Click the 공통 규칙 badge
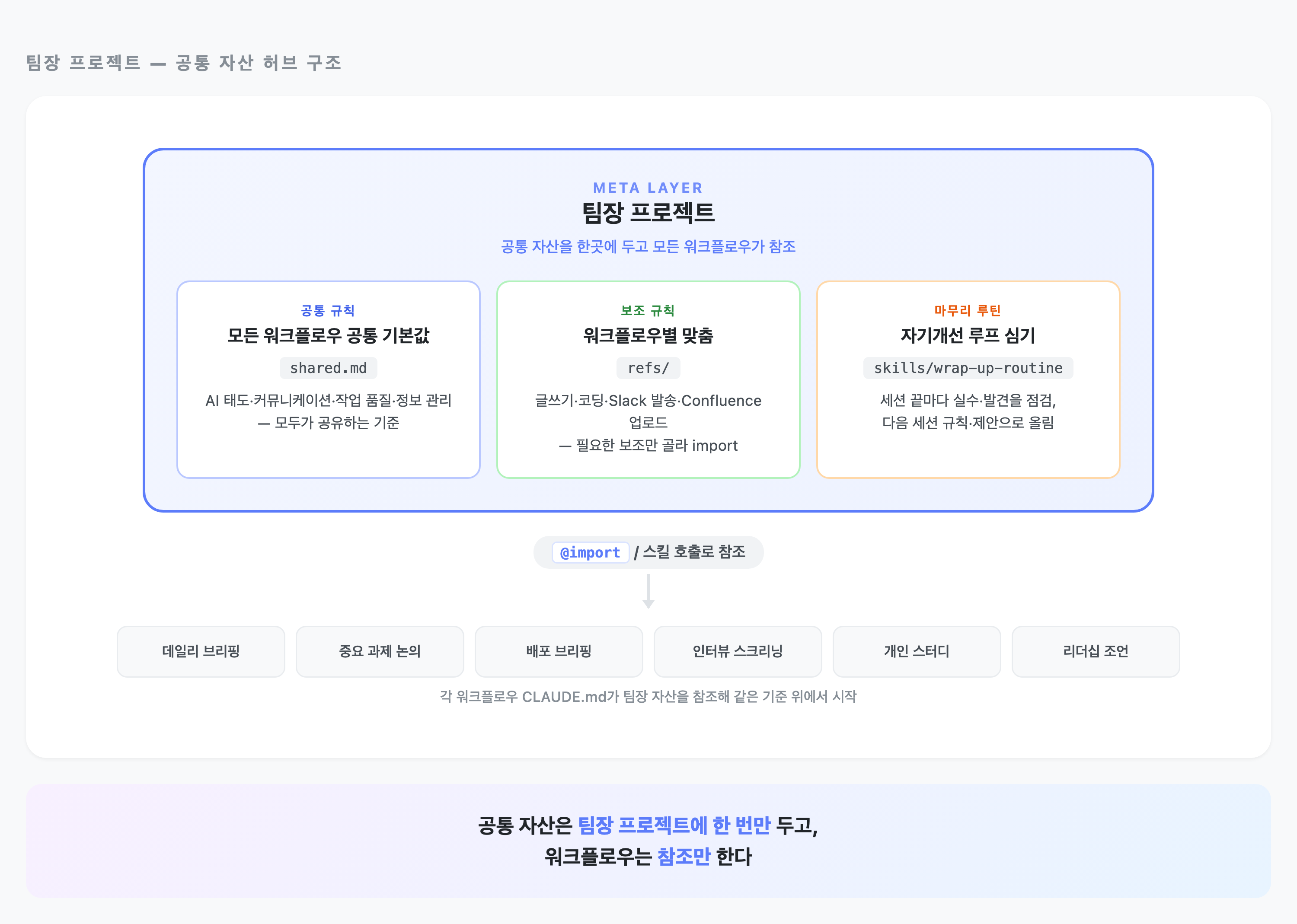 (328, 311)
